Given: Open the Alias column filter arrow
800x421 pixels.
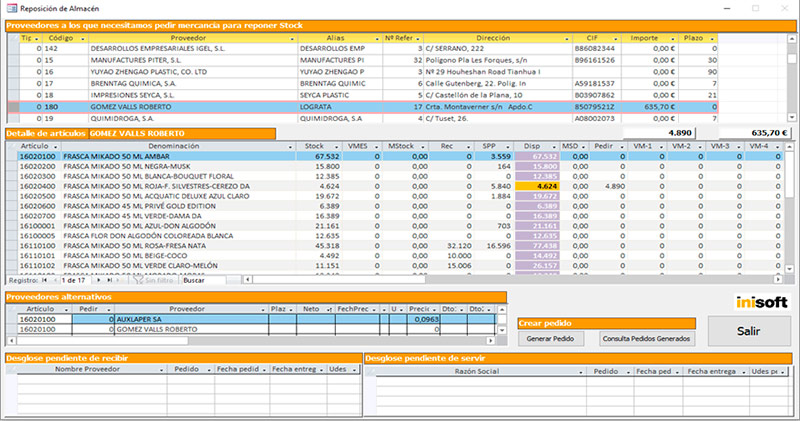Looking at the screenshot, I should coord(377,39).
